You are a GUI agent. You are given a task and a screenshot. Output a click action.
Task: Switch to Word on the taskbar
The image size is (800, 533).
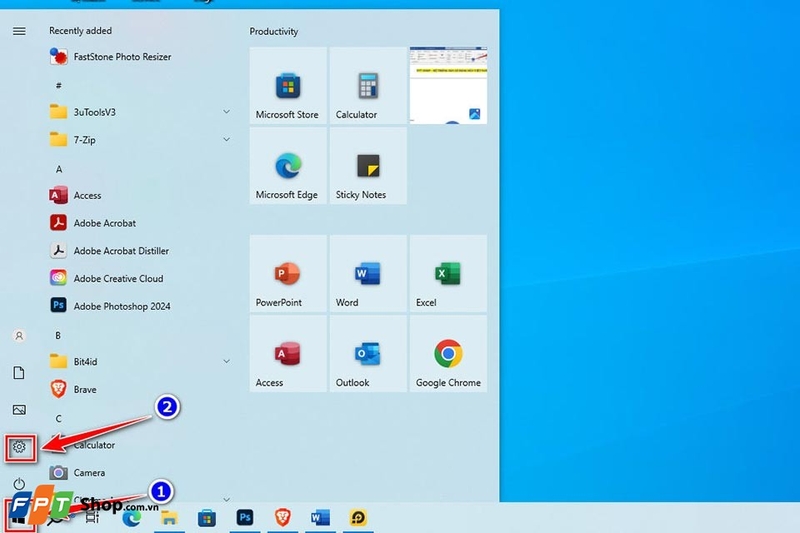coord(320,518)
